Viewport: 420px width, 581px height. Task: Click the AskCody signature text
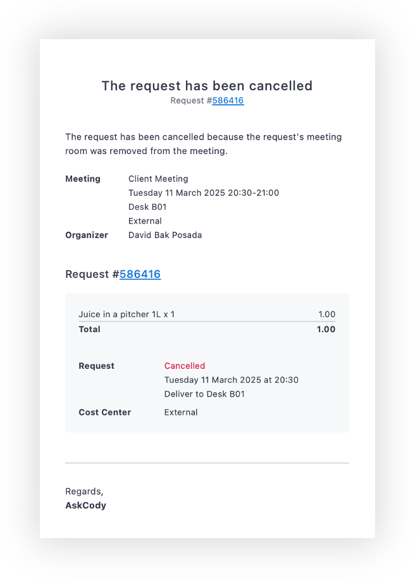[86, 506]
